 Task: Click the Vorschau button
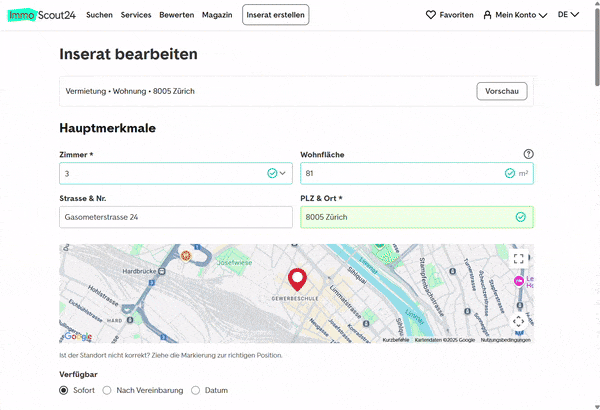coord(502,91)
